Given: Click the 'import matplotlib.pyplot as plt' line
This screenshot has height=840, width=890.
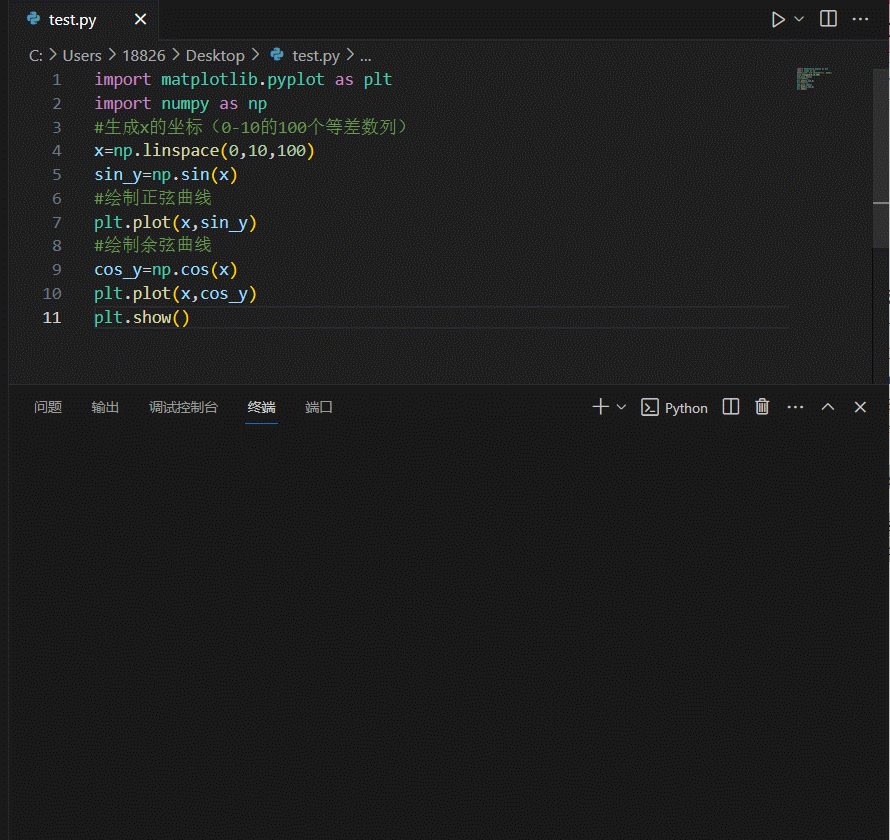Looking at the screenshot, I should [x=243, y=79].
